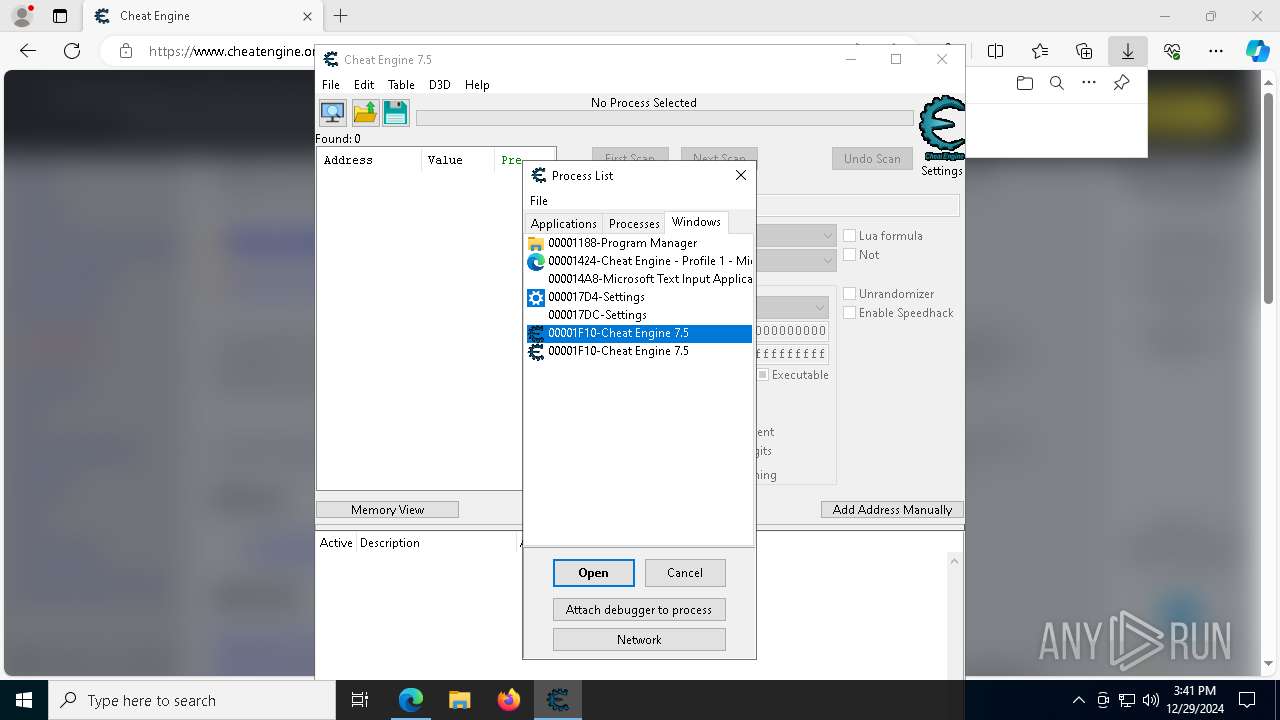This screenshot has height=720, width=1280.
Task: Select the gear icon of 000017D4-Settings
Action: coord(536,297)
